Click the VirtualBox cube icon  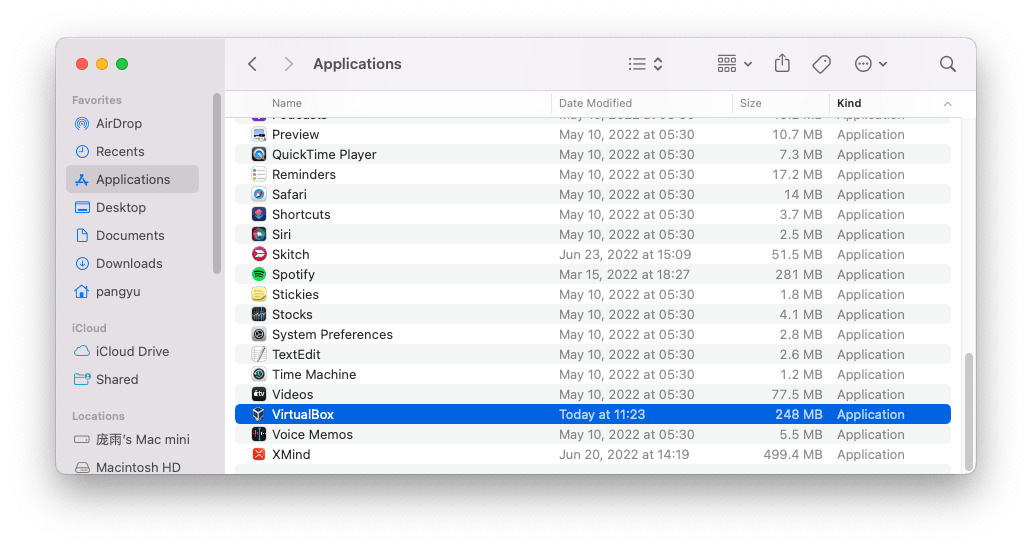click(259, 414)
